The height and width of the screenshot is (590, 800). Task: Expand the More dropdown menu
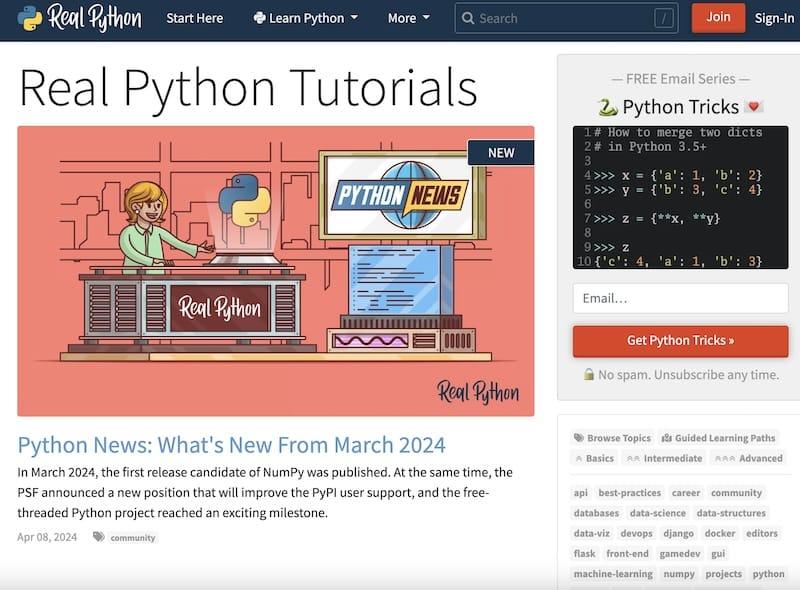click(x=409, y=18)
